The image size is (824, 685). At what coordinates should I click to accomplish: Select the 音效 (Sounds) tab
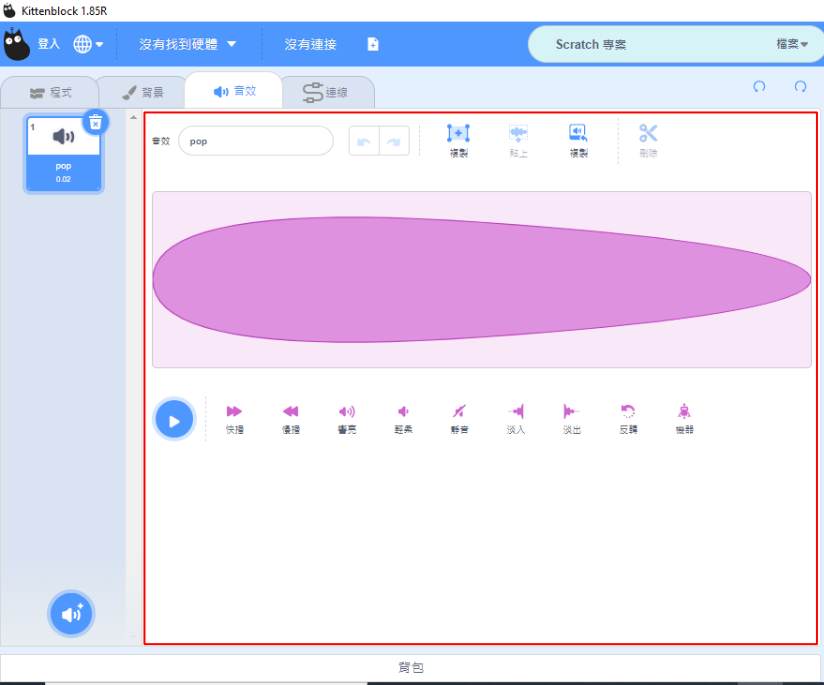(234, 91)
